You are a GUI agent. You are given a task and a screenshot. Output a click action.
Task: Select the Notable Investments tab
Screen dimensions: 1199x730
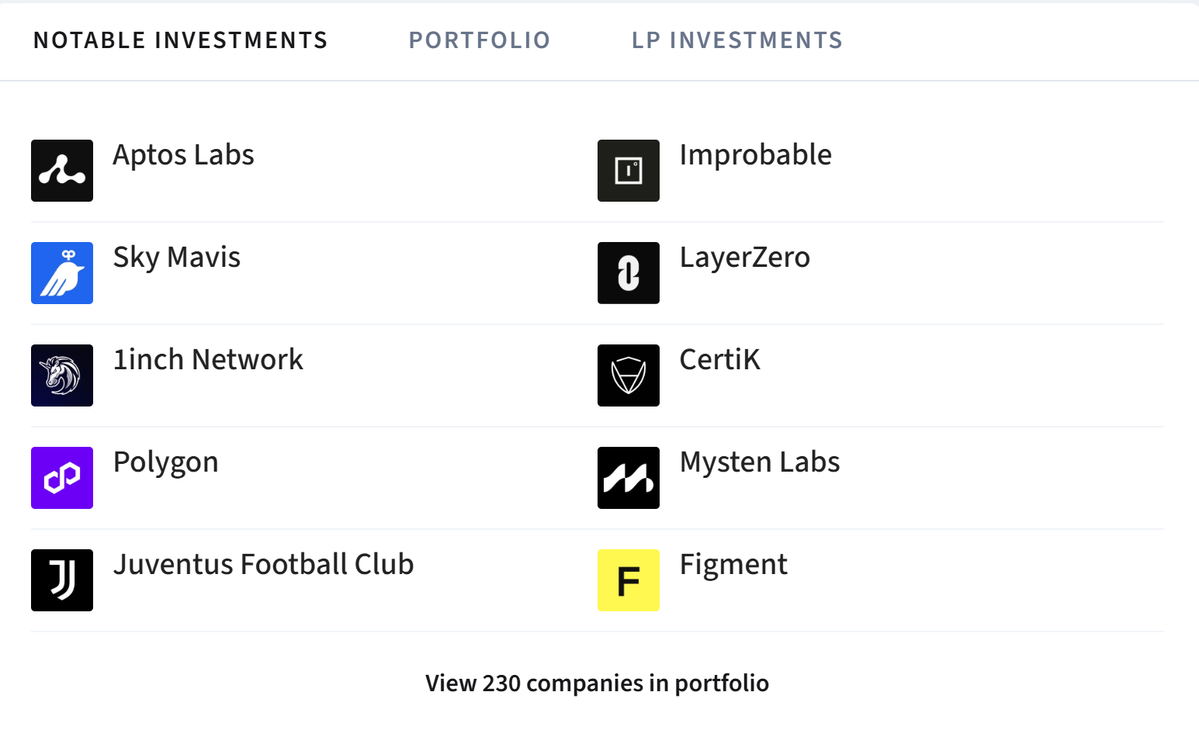[x=180, y=40]
